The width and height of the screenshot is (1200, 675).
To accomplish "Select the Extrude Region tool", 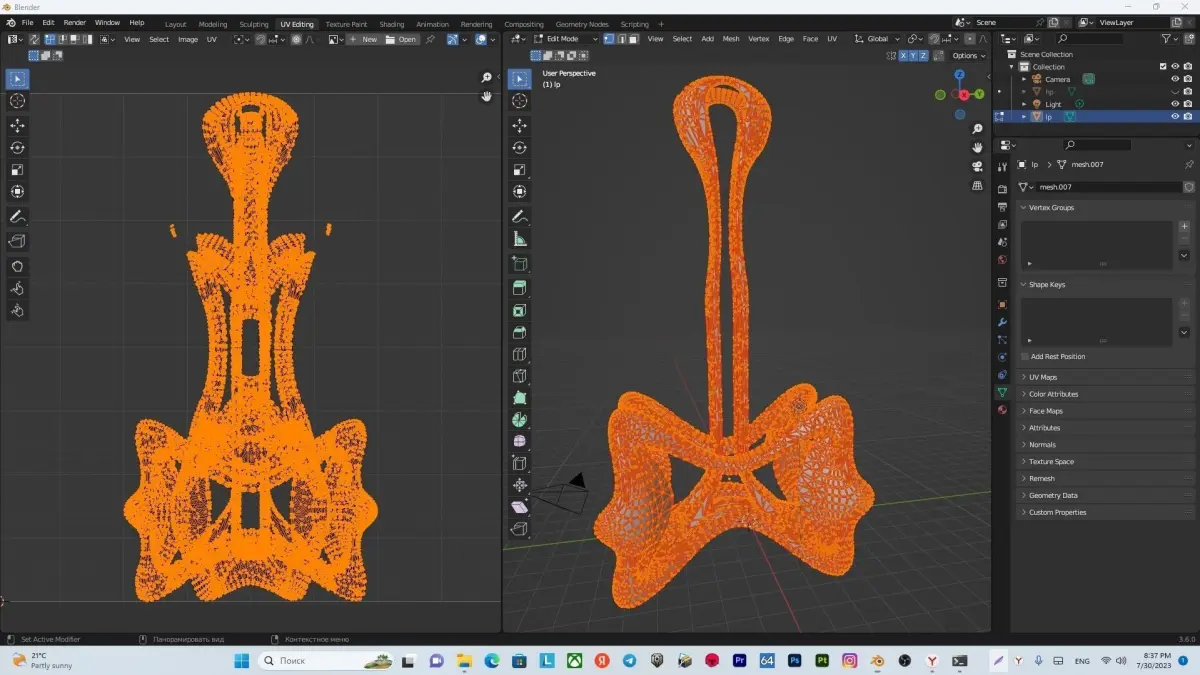I will point(519,288).
